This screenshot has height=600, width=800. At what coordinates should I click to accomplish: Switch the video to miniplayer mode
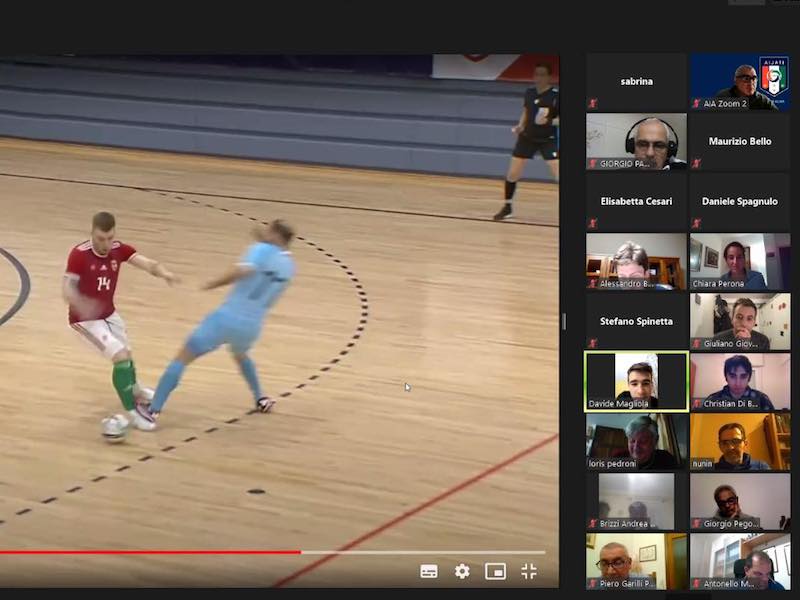pos(495,571)
